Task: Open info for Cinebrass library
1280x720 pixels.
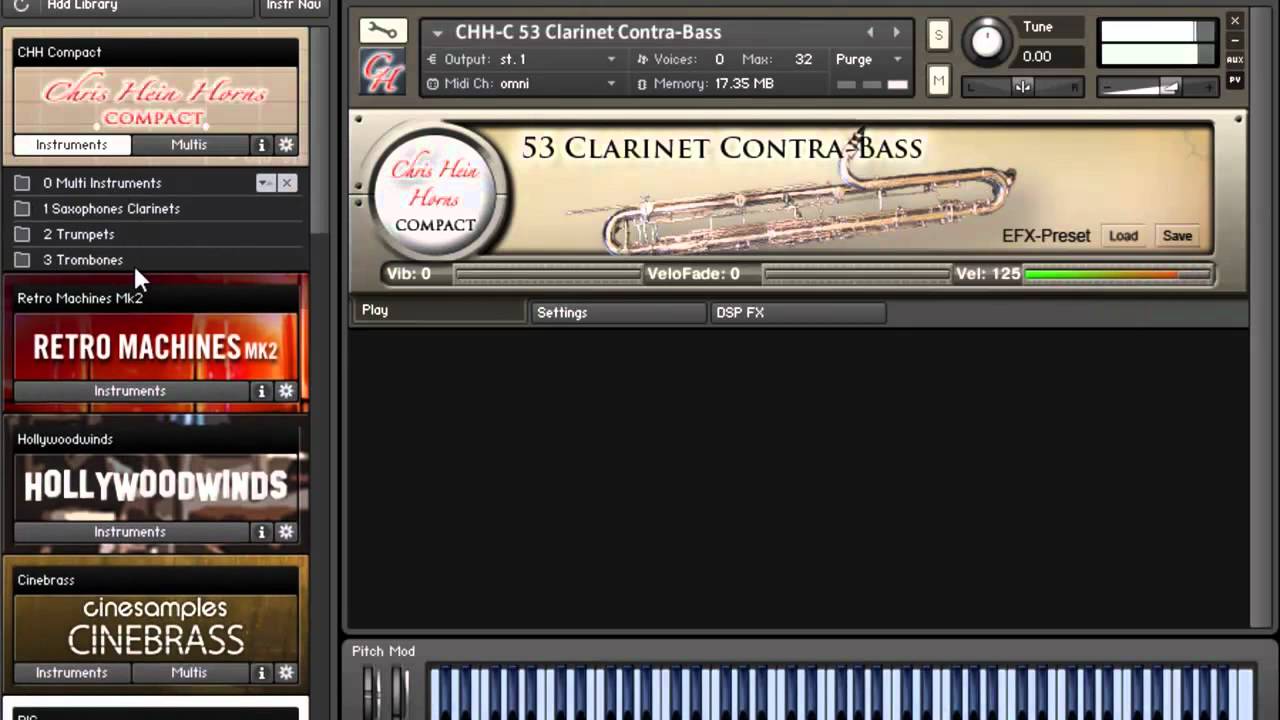Action: tap(262, 673)
